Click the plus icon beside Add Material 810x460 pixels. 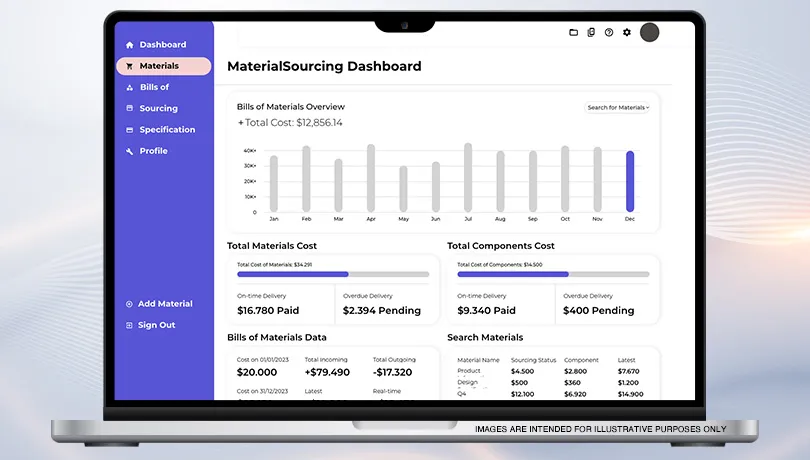(129, 304)
